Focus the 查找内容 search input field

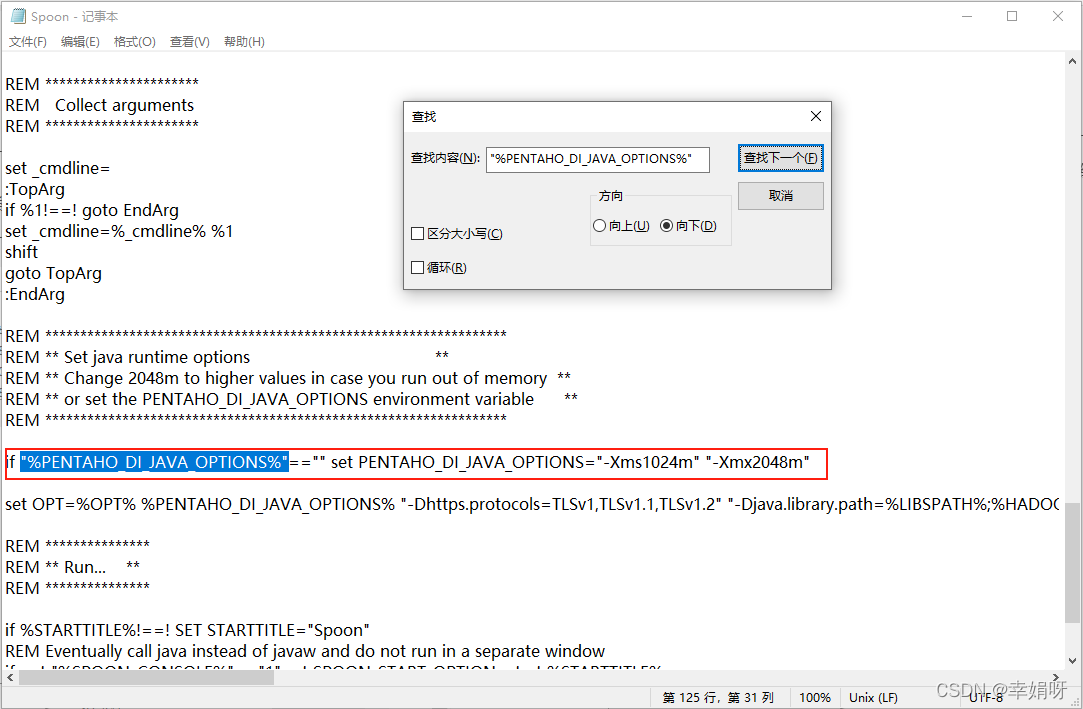coord(597,159)
